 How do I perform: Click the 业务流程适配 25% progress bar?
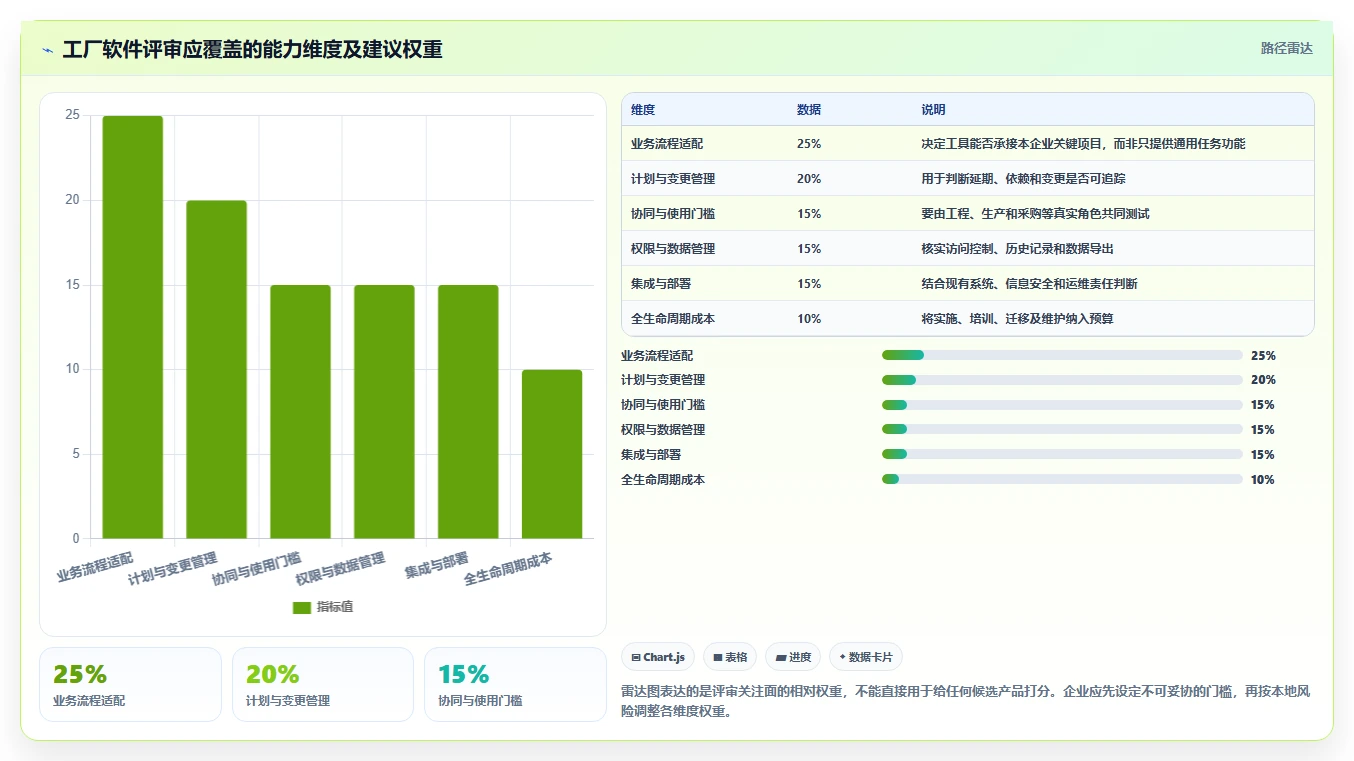1062,355
